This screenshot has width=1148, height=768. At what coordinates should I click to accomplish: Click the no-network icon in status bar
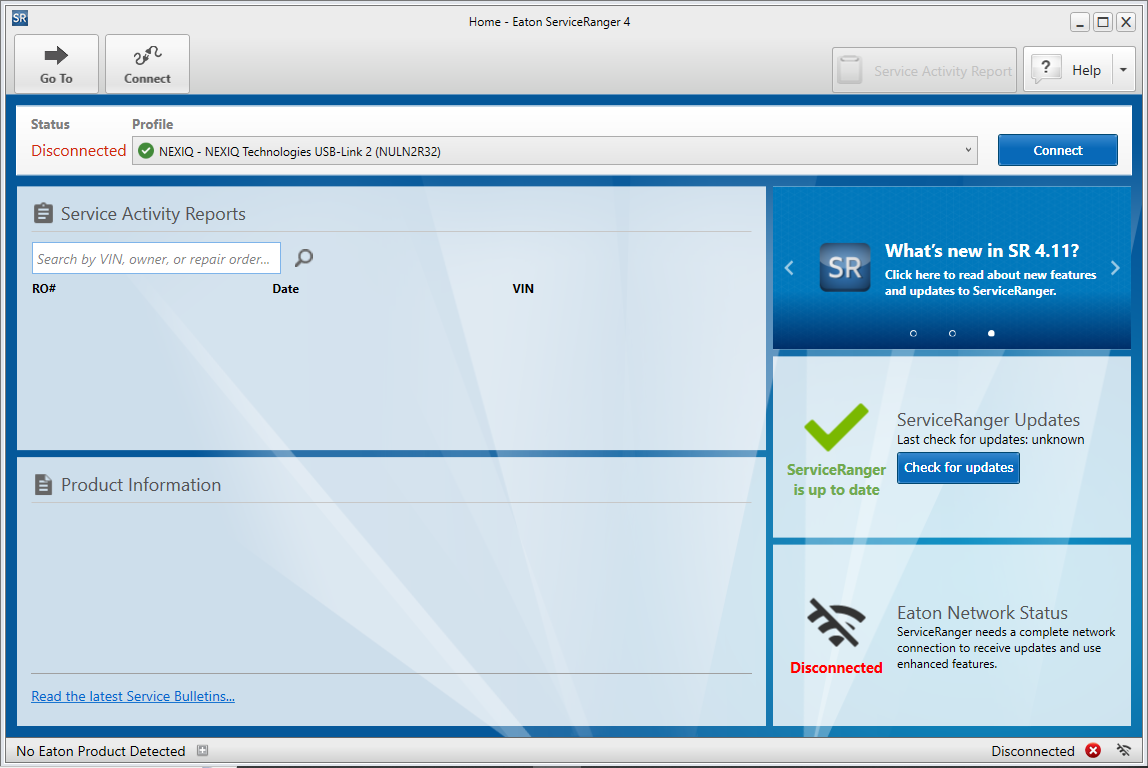(1124, 751)
